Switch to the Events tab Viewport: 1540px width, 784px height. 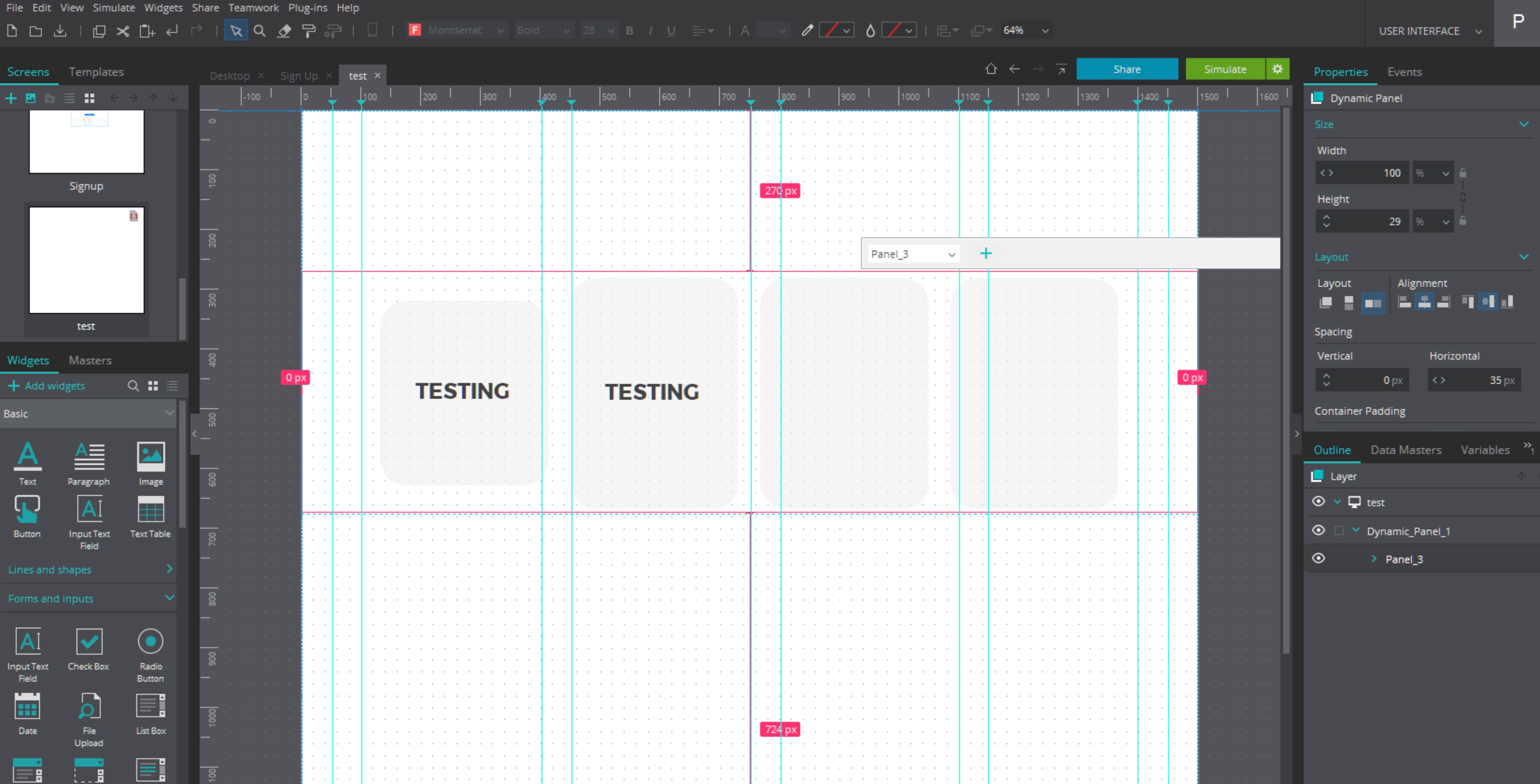(1404, 72)
